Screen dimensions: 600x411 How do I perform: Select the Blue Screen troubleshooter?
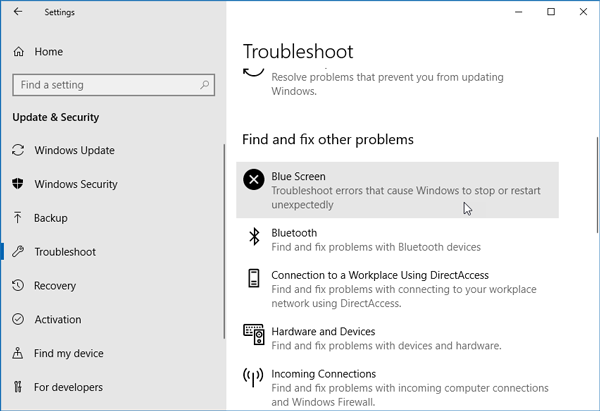[x=397, y=190]
